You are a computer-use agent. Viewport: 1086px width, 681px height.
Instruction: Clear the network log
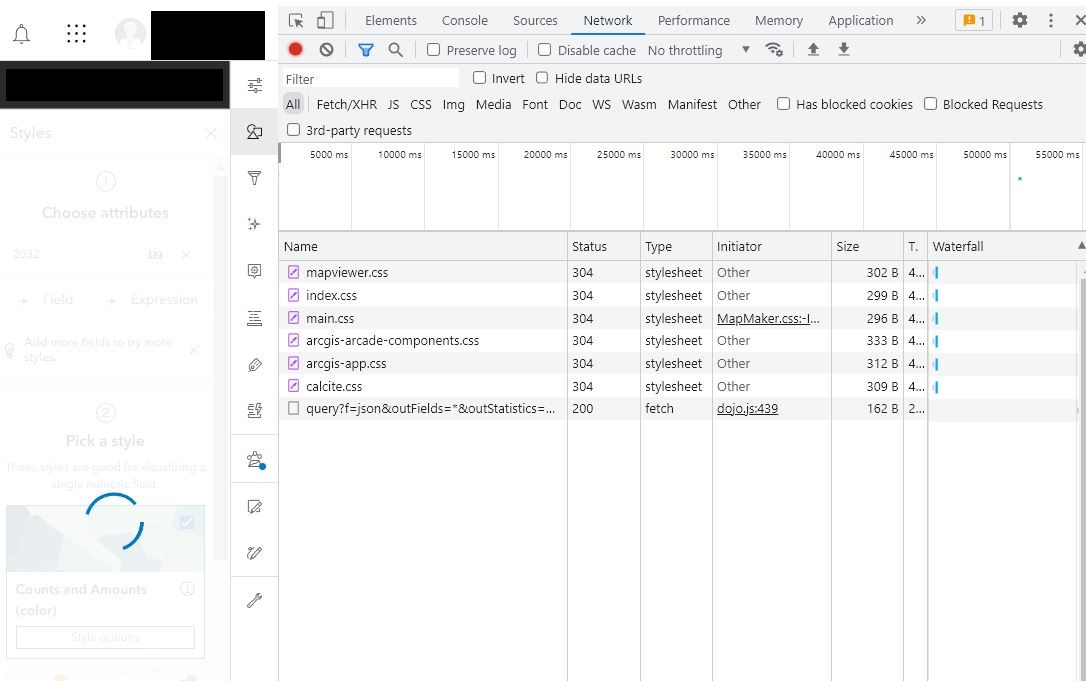(326, 50)
